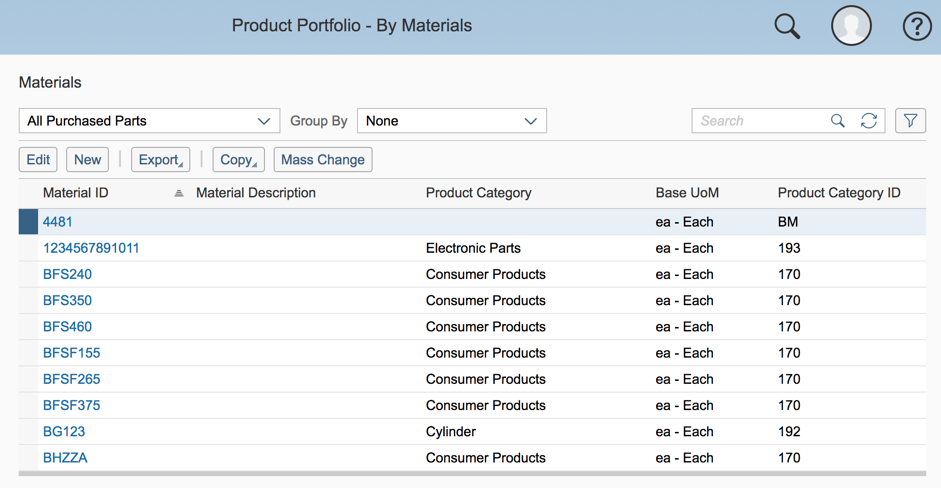Screen dimensions: 941x488
Task: Select the row selector for material 4481
Action: coord(28,221)
